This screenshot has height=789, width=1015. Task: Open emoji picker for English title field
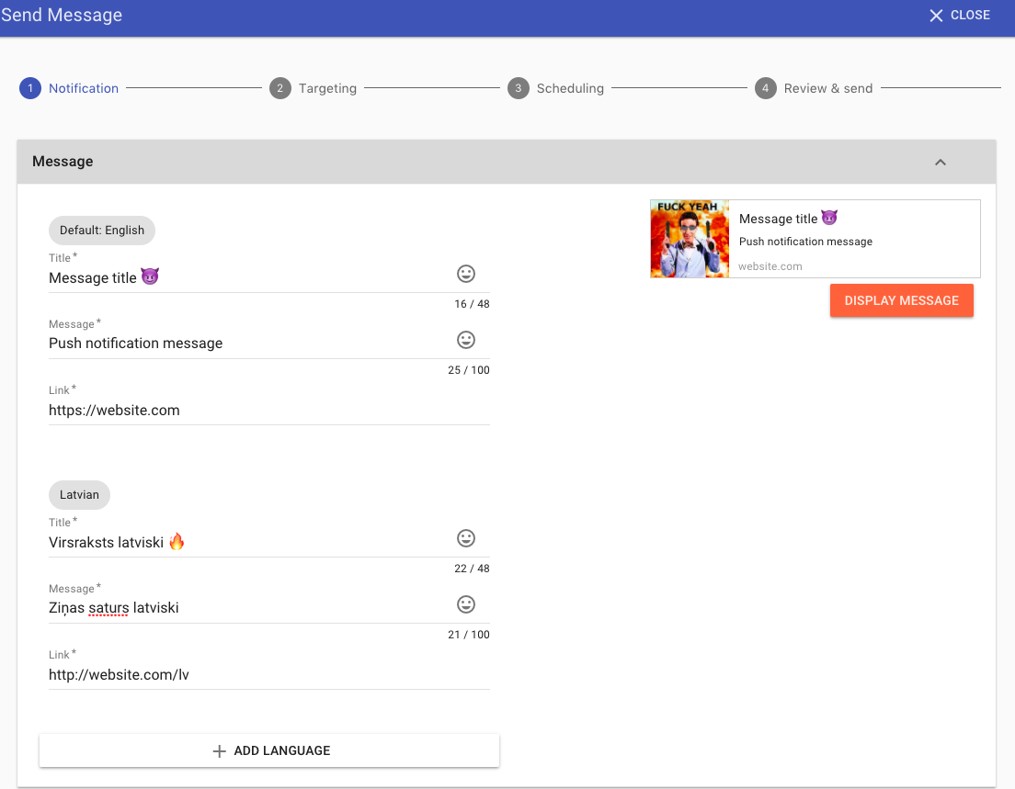click(x=466, y=274)
